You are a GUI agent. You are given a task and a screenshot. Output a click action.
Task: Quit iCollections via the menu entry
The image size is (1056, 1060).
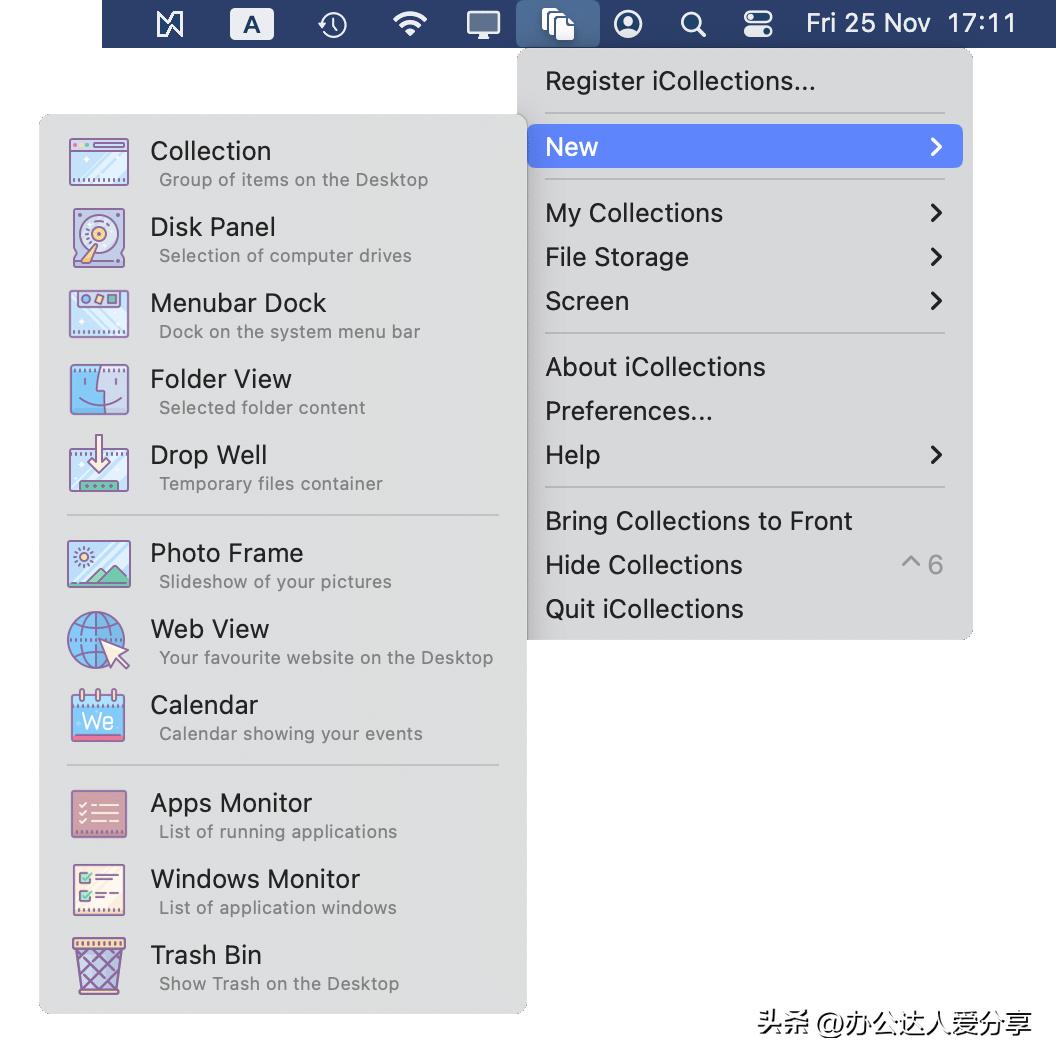(644, 609)
